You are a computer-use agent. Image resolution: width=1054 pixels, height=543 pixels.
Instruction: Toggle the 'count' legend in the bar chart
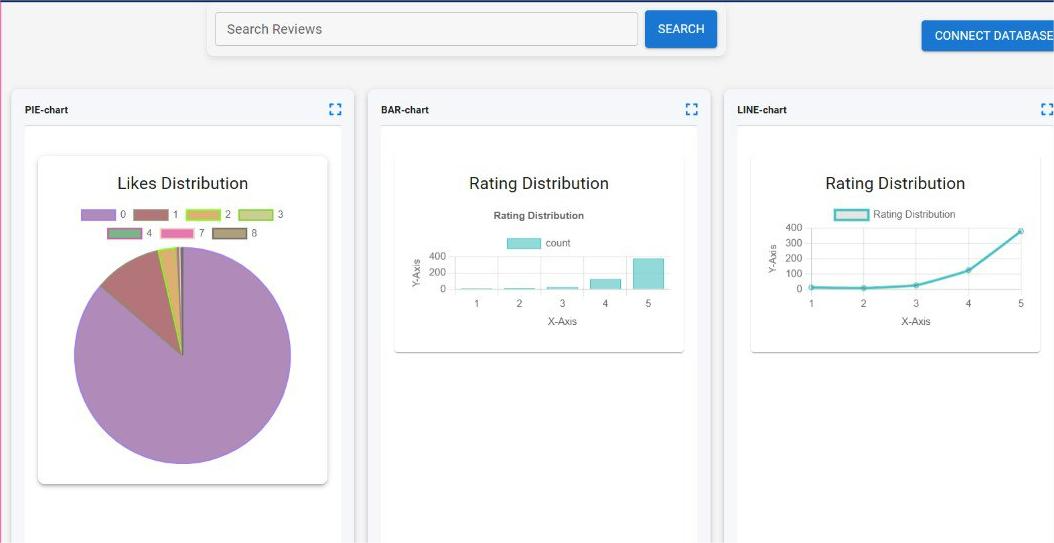pos(524,243)
